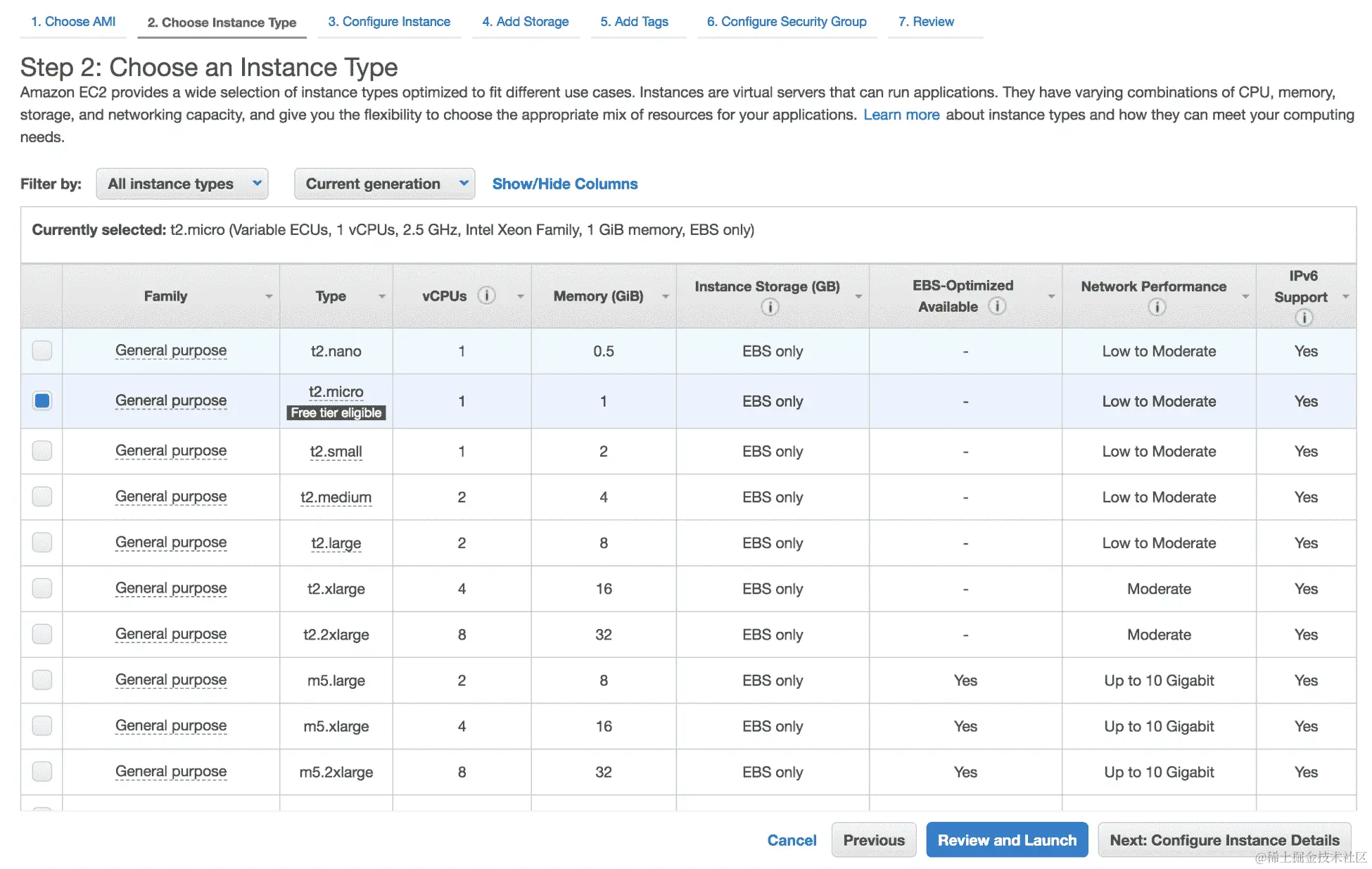Go to the 4. Add Storage tab
Image resolution: width=1372 pixels, height=869 pixels.
click(x=525, y=22)
